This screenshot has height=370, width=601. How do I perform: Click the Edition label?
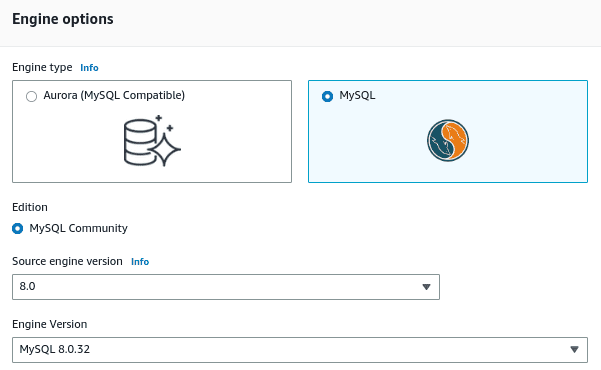point(30,207)
